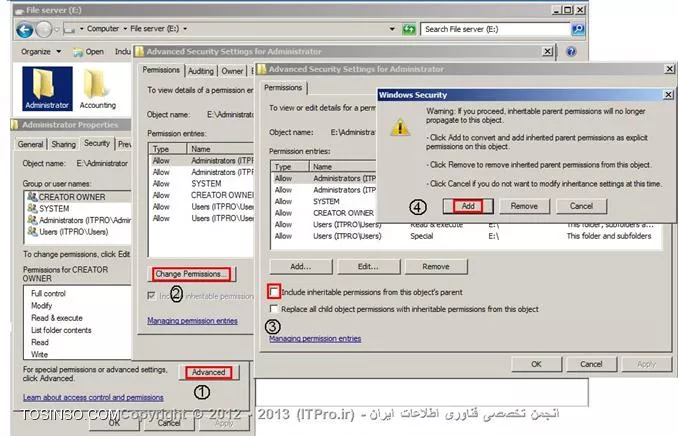This screenshot has height=436, width=678.
Task: Select Permissions tab in front Advanced dialog
Action: [x=283, y=88]
